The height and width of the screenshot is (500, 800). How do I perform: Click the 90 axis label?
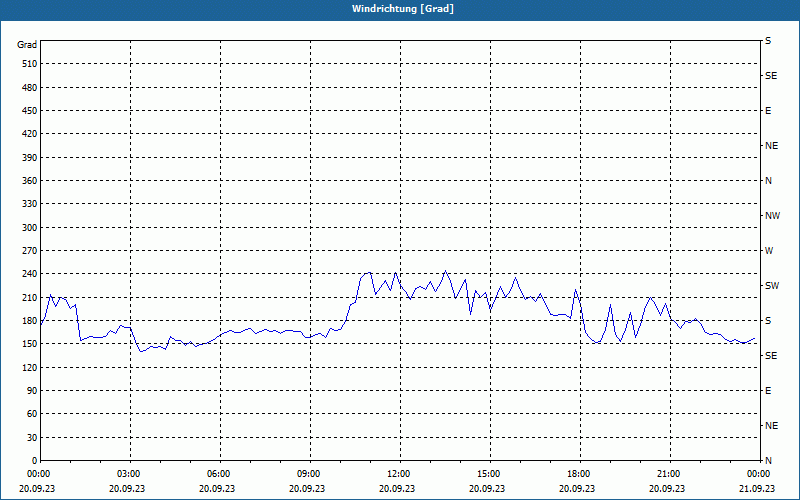33,391
